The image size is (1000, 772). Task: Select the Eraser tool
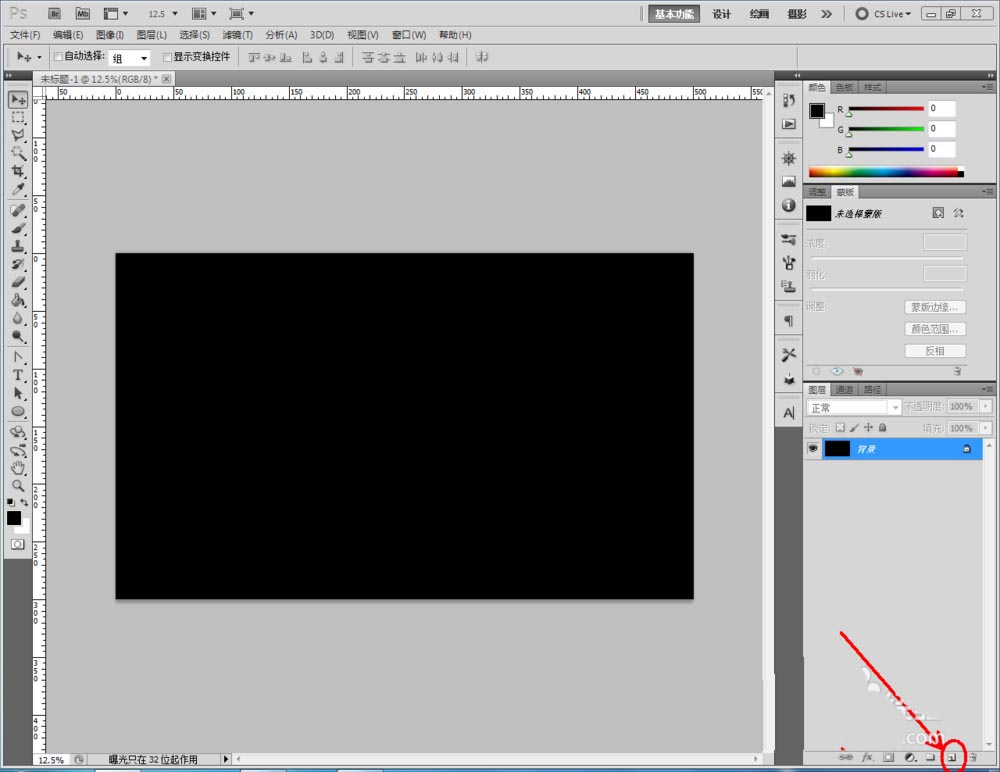(x=18, y=282)
